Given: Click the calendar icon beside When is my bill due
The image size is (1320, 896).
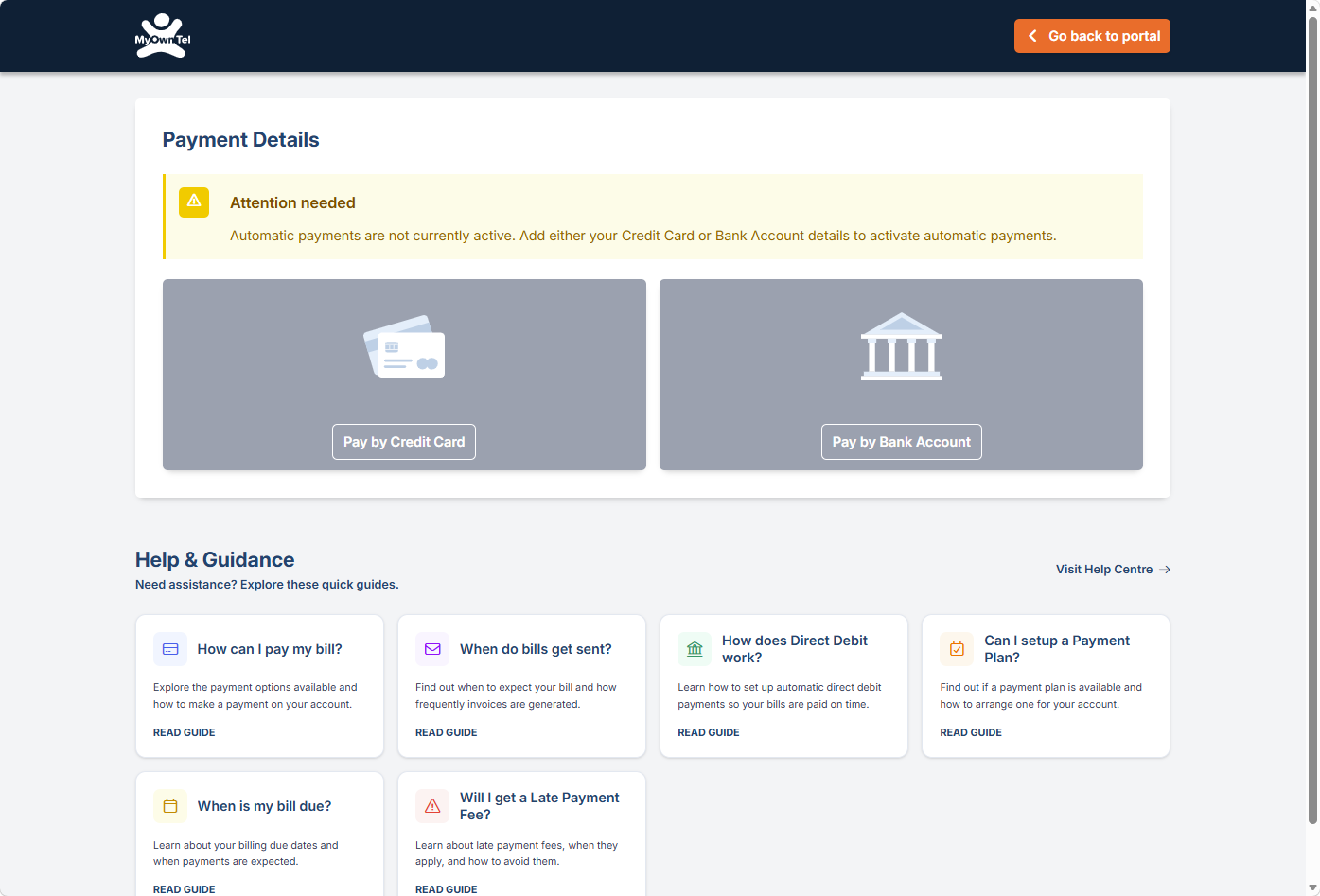Looking at the screenshot, I should 170,806.
